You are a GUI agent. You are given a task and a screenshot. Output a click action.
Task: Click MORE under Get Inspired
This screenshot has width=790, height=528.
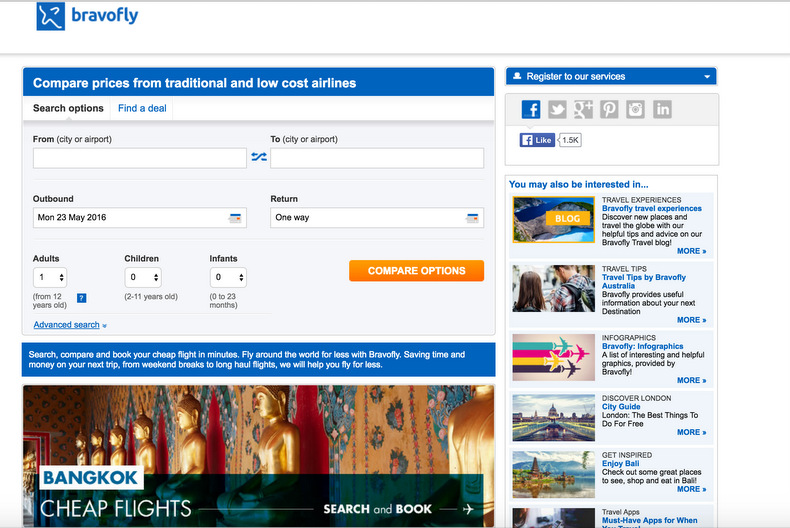[x=691, y=489]
